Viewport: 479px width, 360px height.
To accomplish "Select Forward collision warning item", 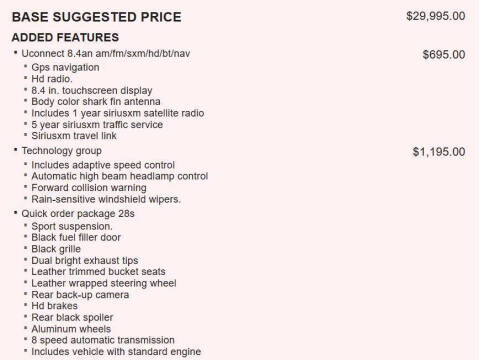I will (89, 188).
